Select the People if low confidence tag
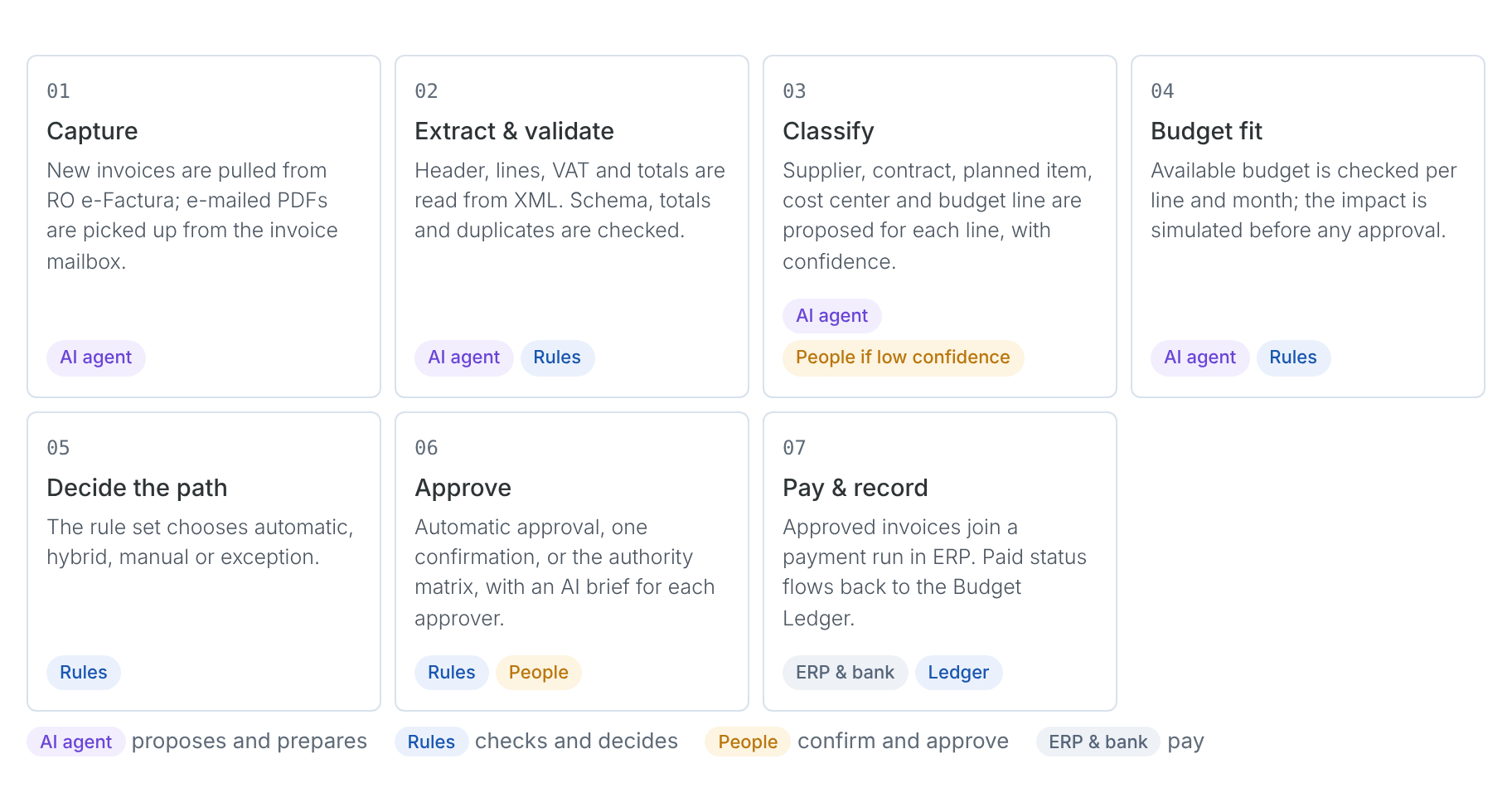This screenshot has height=788, width=1512. [x=903, y=358]
